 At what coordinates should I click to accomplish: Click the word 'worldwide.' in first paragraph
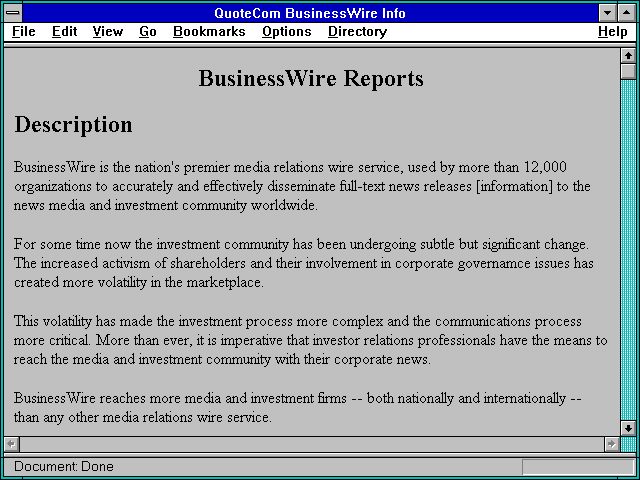284,205
